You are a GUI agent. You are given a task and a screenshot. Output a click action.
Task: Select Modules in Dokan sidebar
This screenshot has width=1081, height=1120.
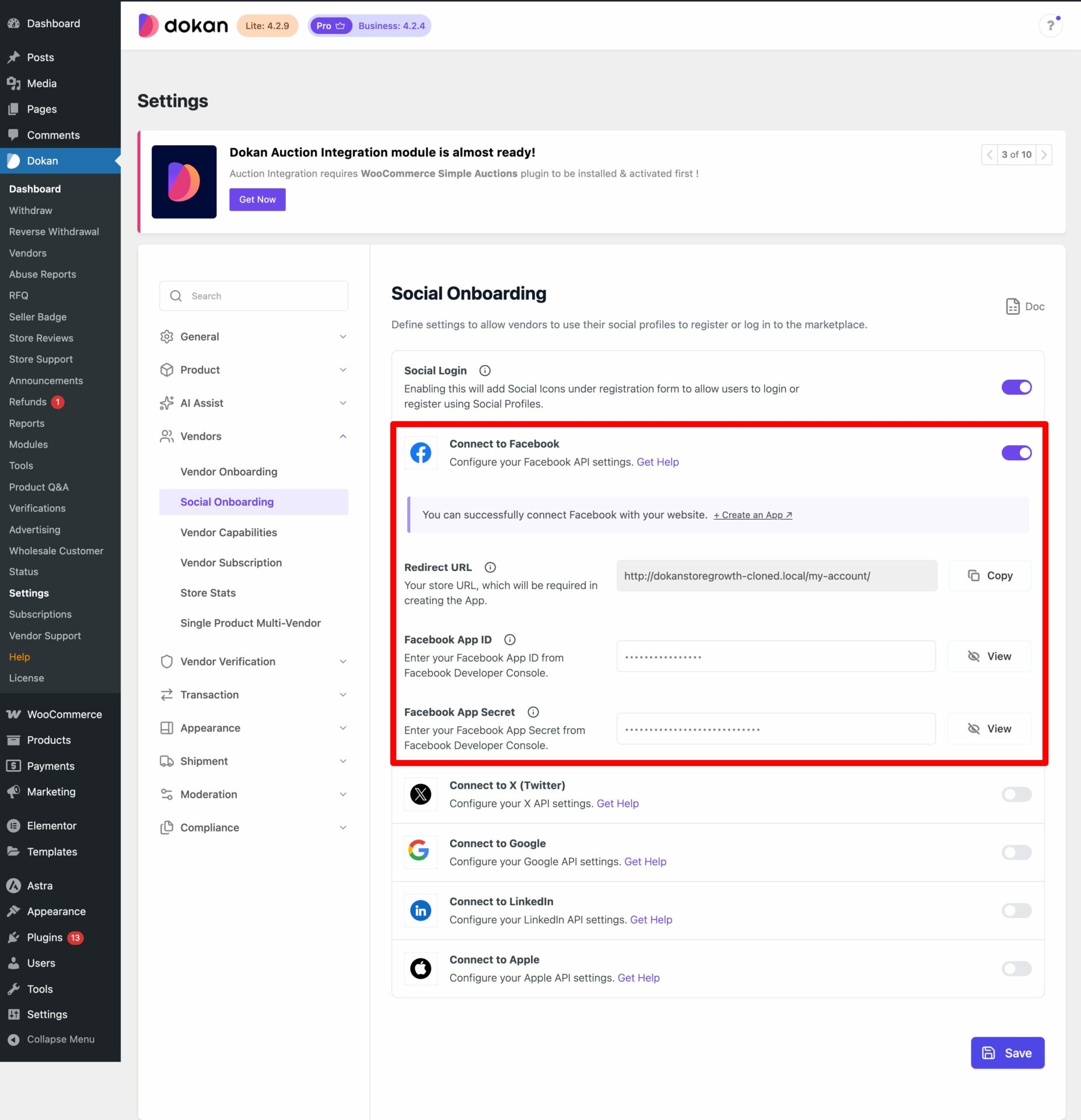(x=29, y=444)
